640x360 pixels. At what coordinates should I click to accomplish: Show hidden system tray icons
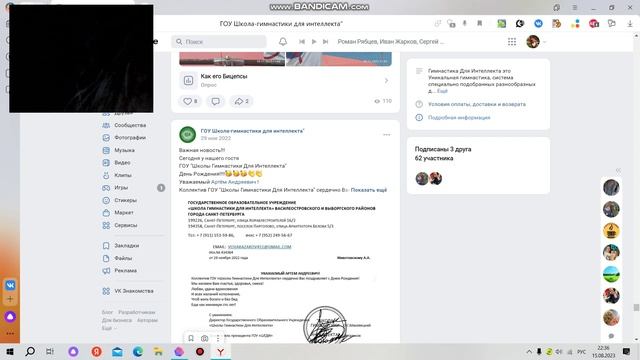coord(529,351)
